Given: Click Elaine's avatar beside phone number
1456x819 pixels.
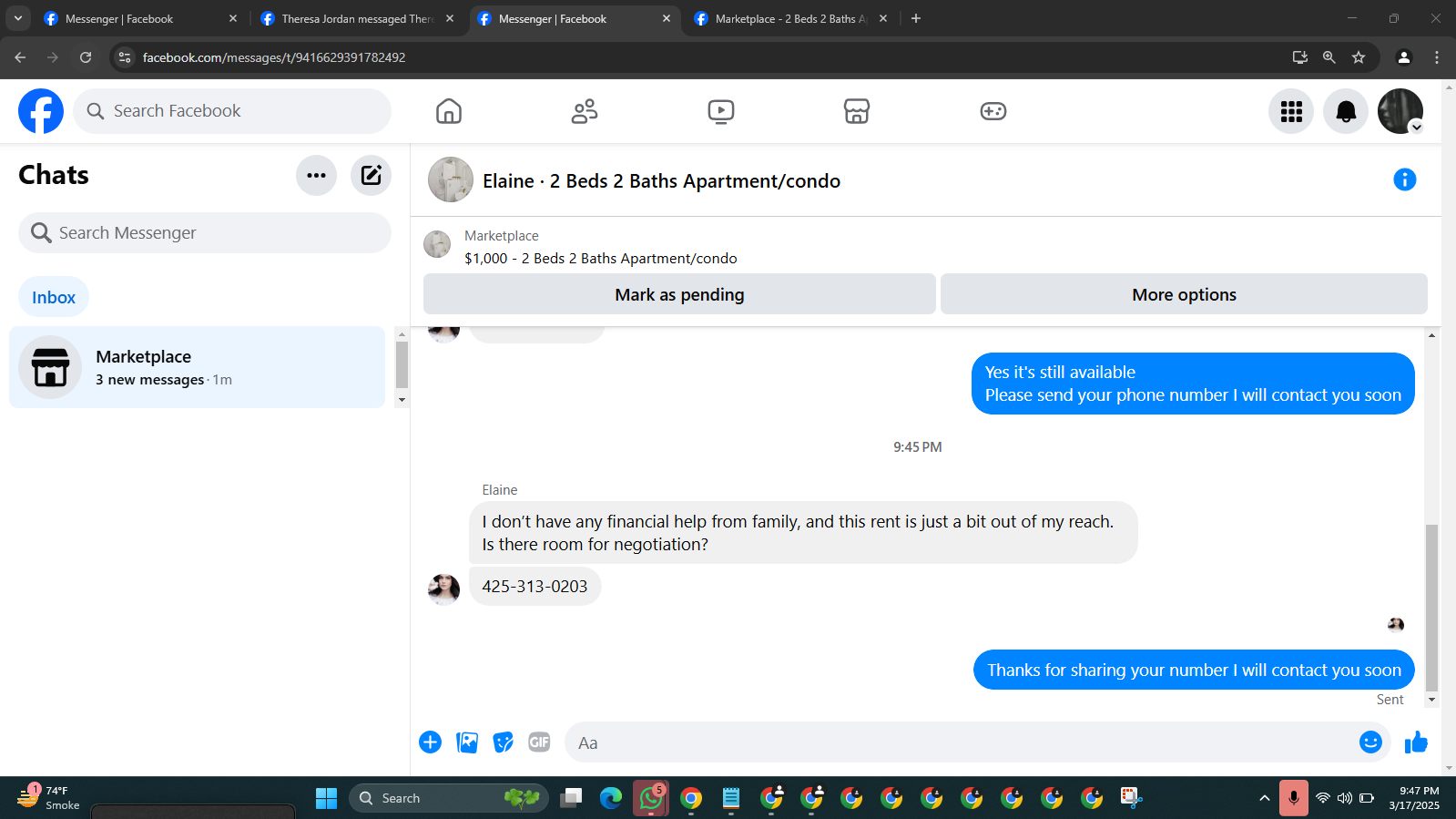Looking at the screenshot, I should click(x=443, y=589).
